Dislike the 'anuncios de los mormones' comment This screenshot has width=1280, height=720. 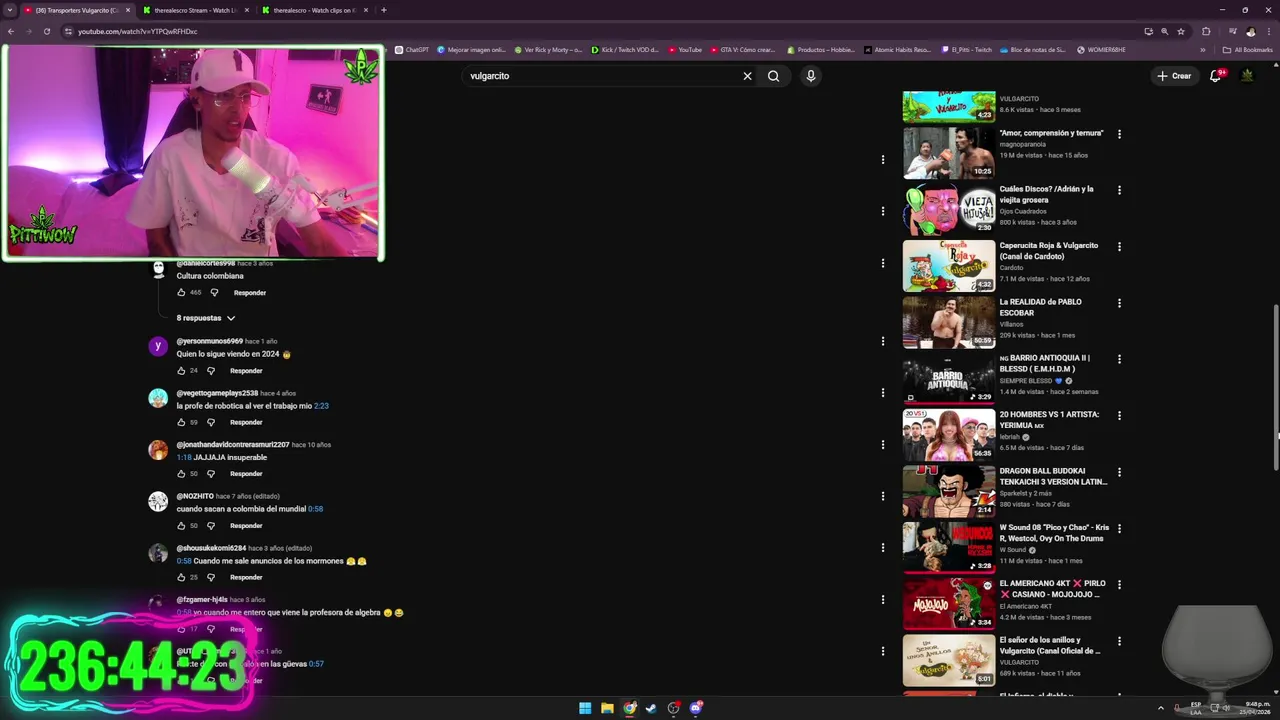pyautogui.click(x=211, y=577)
